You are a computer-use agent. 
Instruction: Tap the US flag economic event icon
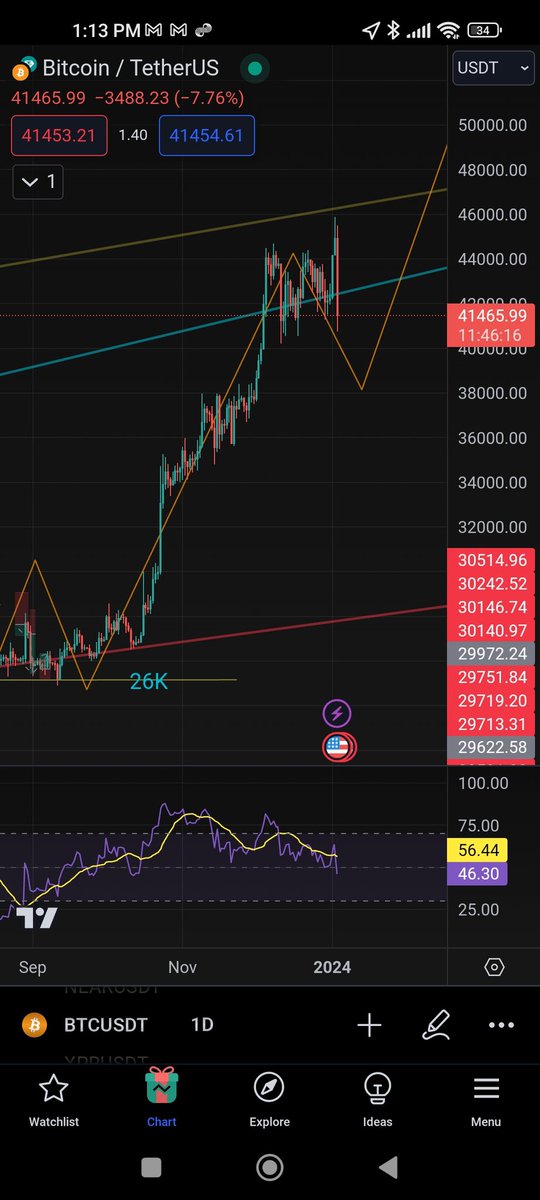click(x=338, y=746)
